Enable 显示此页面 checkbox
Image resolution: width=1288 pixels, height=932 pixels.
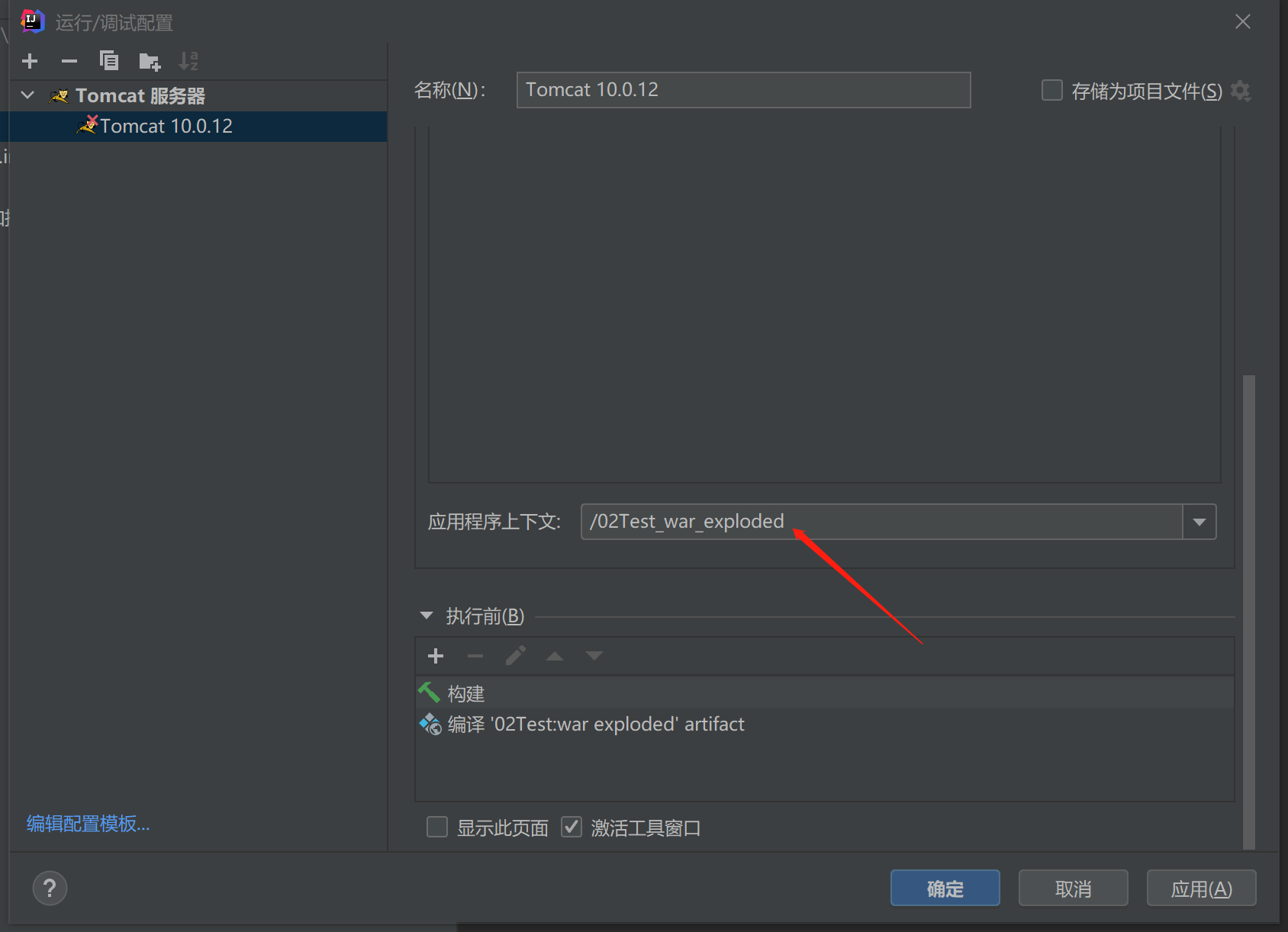[437, 827]
